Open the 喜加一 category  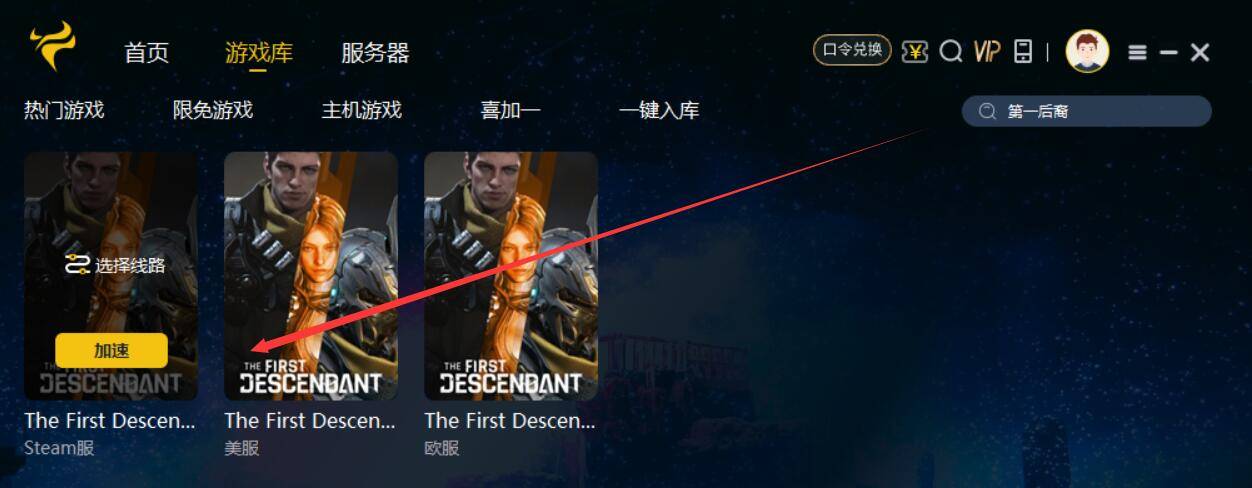pos(510,110)
